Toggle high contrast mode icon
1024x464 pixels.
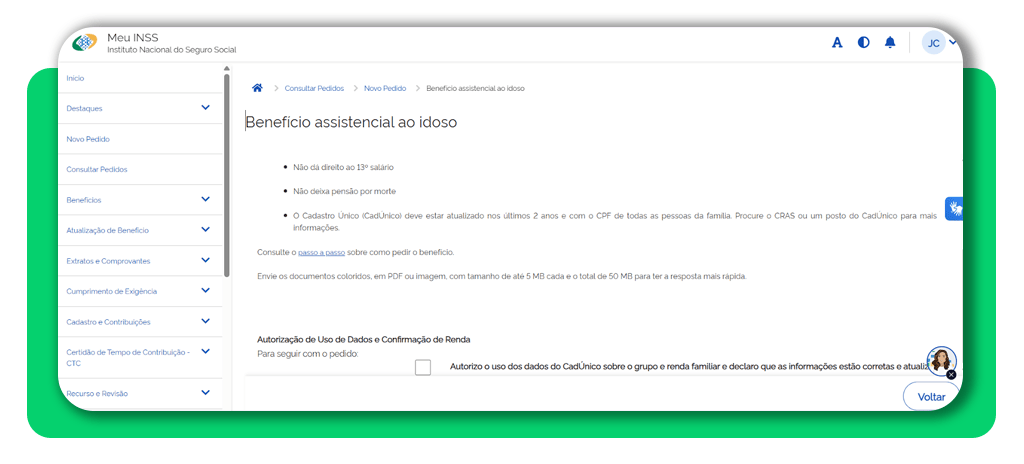(863, 43)
